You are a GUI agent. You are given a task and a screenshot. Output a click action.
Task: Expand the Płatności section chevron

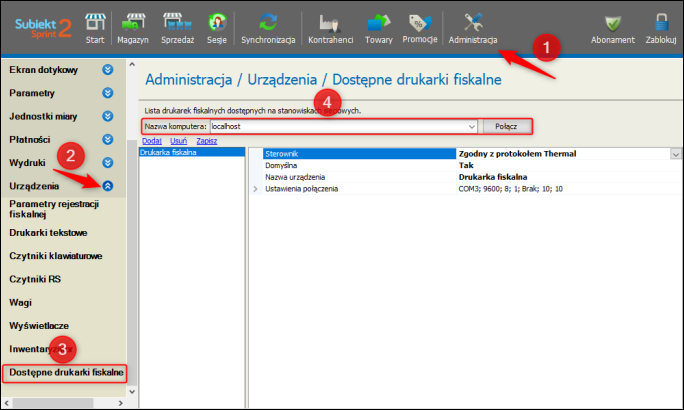click(108, 139)
